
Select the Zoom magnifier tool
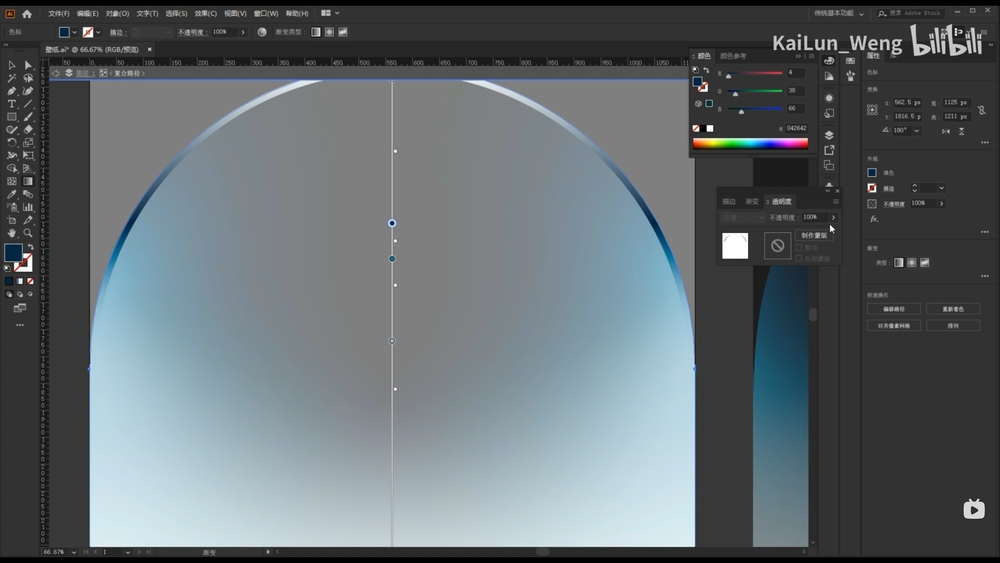pyautogui.click(x=28, y=233)
